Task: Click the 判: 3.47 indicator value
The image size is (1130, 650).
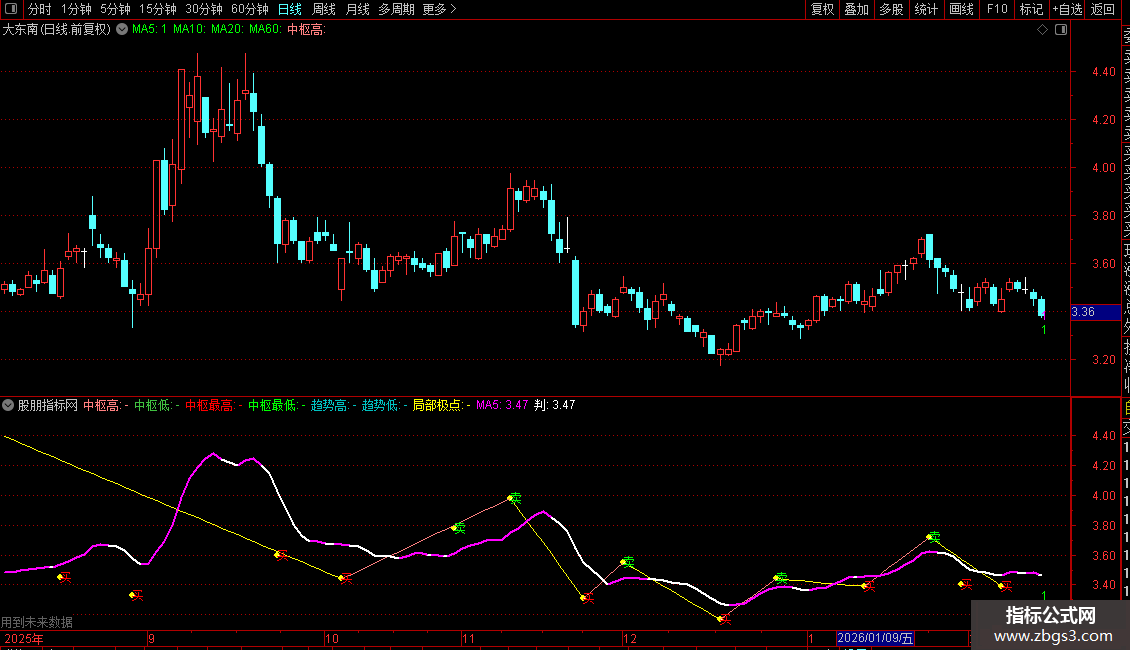Action: click(554, 405)
